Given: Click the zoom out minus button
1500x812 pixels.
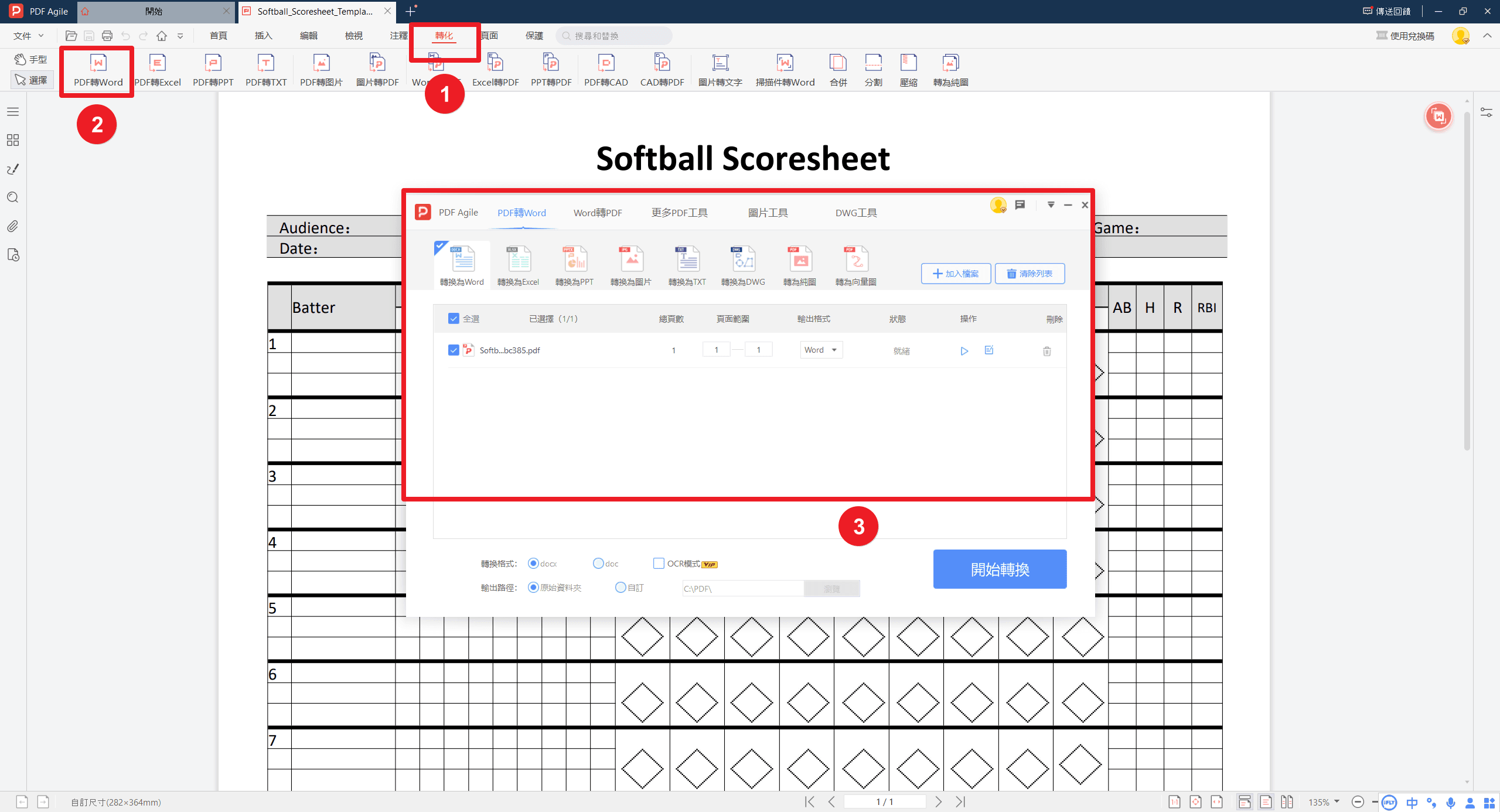Looking at the screenshot, I should click(x=1358, y=802).
